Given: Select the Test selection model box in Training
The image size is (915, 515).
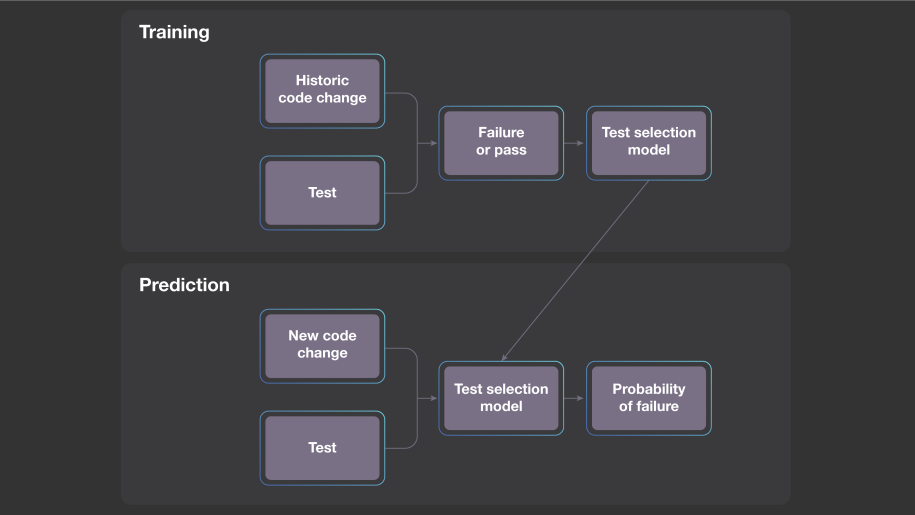Looking at the screenshot, I should (x=648, y=142).
